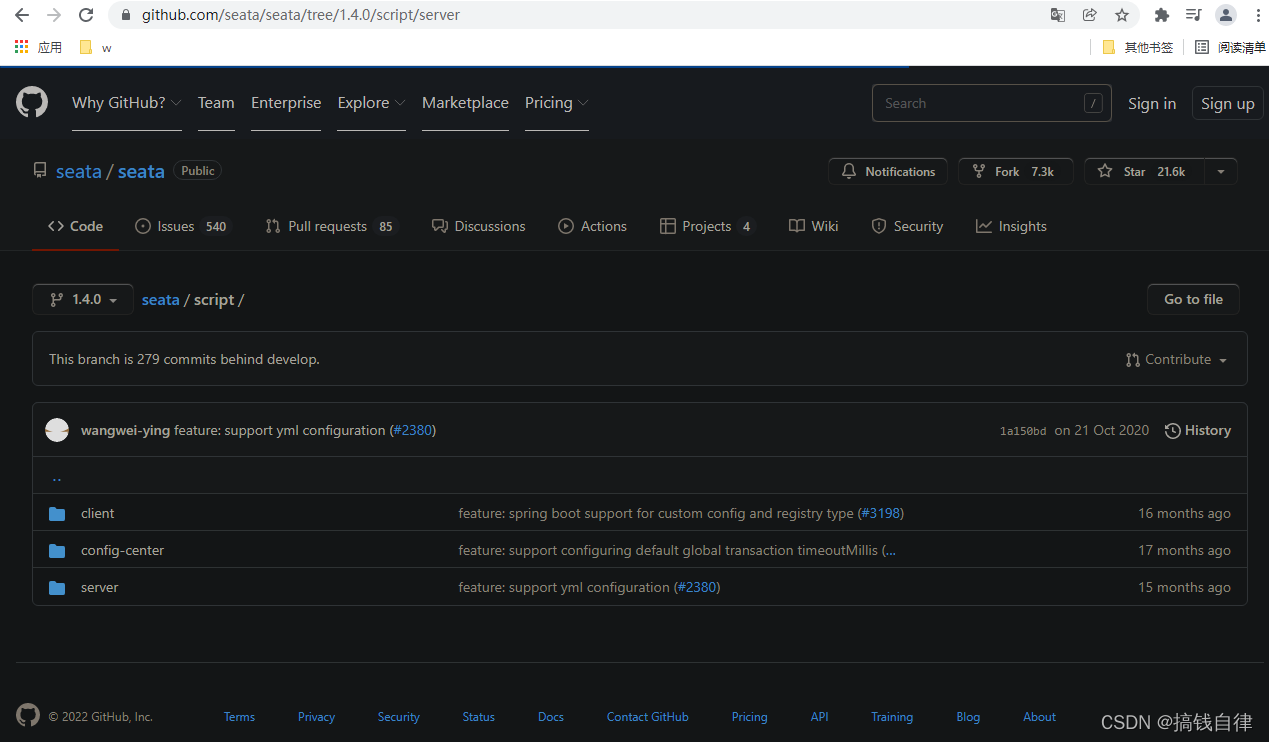Image resolution: width=1269 pixels, height=742 pixels.
Task: Click the seata owner link in repo title
Action: [79, 171]
